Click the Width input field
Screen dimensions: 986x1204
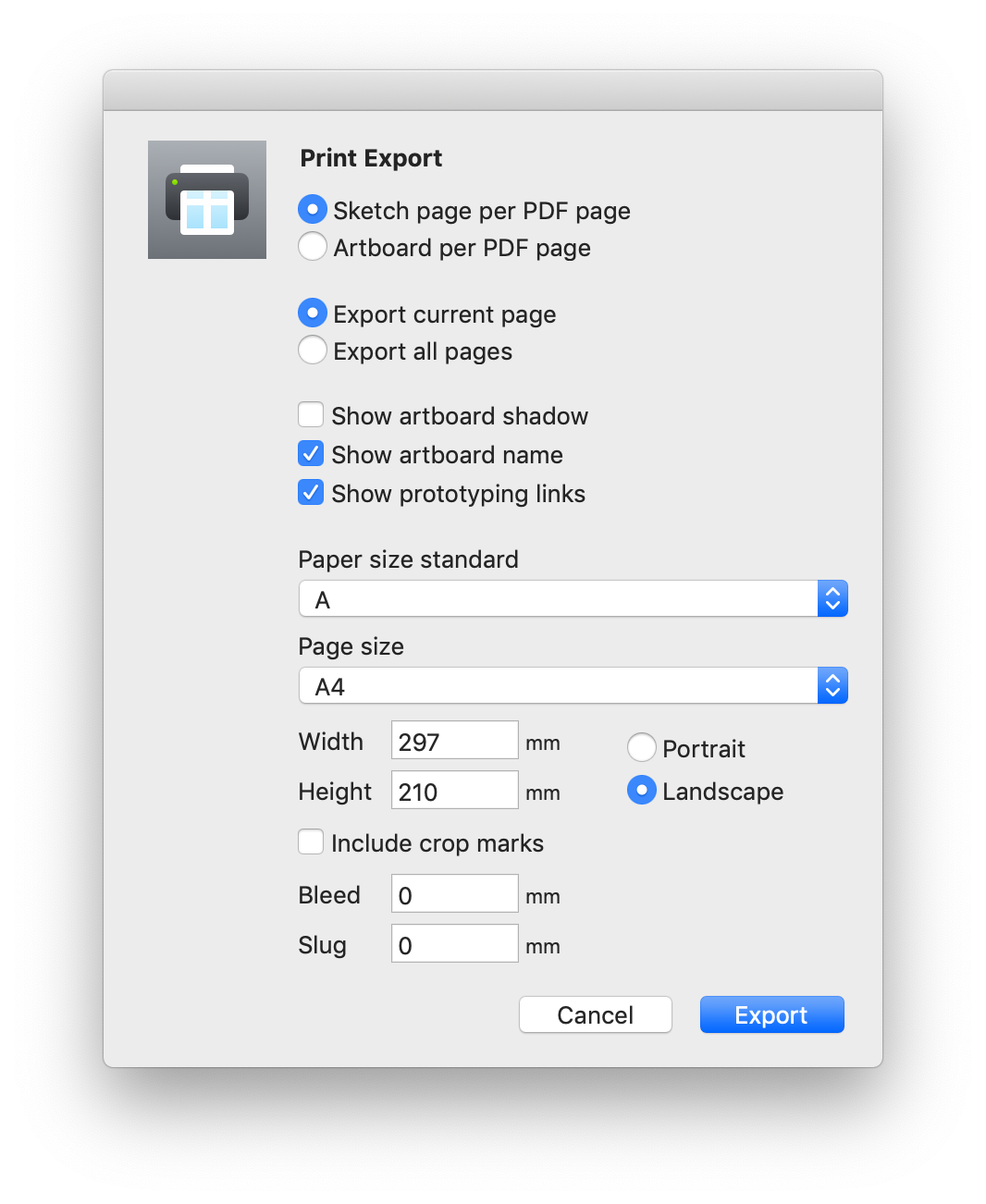click(x=455, y=741)
